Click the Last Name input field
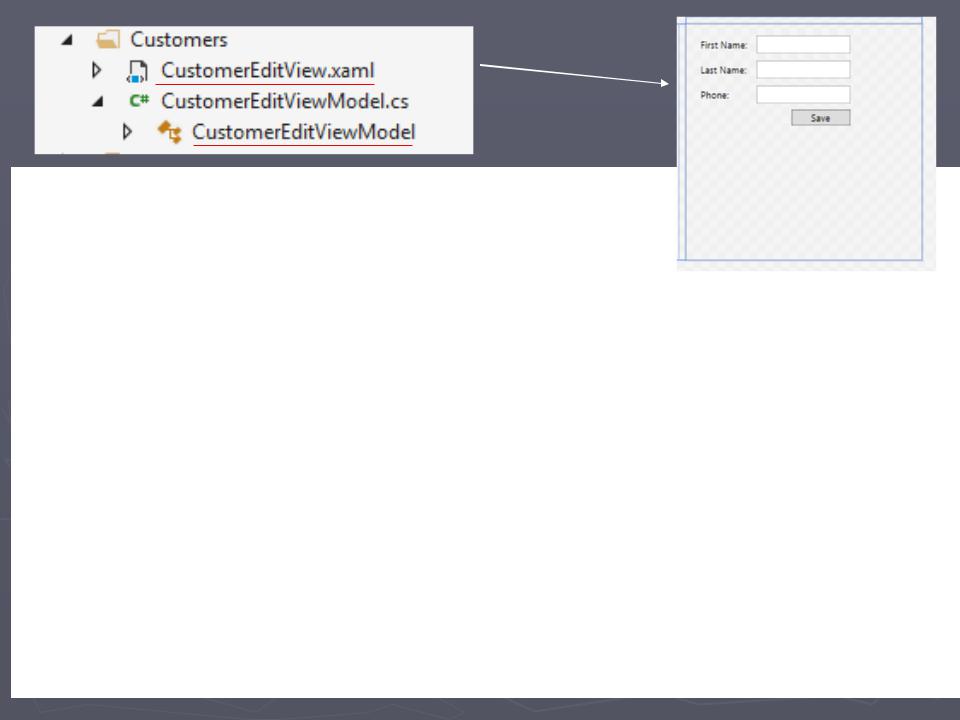The image size is (960, 720). point(803,70)
